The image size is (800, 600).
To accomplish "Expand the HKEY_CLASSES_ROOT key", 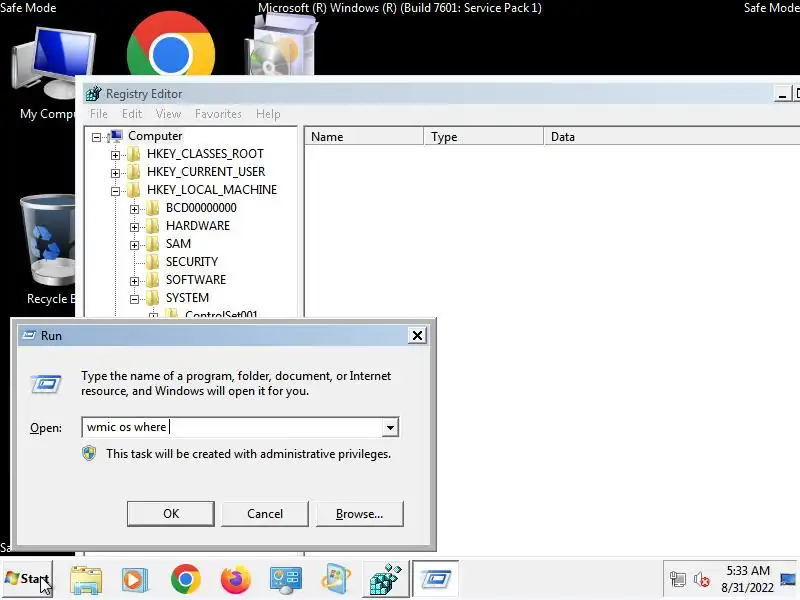I will coord(115,155).
